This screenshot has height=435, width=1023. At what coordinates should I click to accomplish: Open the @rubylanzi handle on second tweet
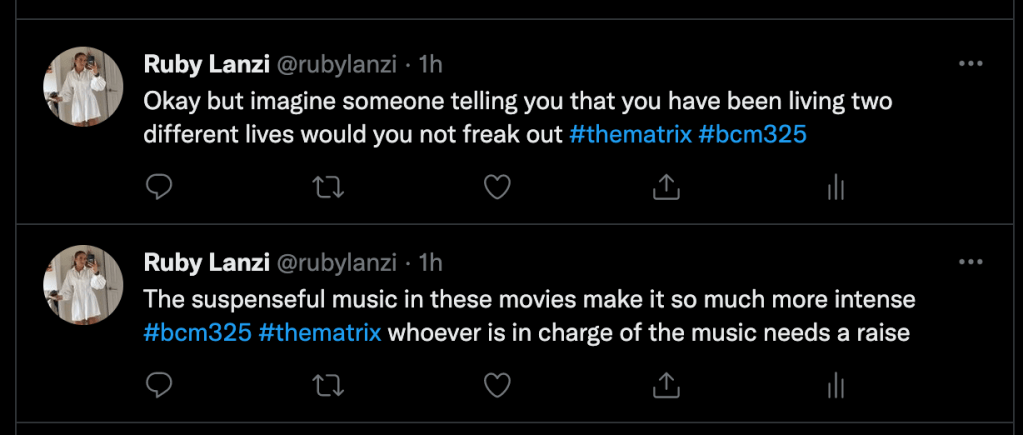pos(335,263)
